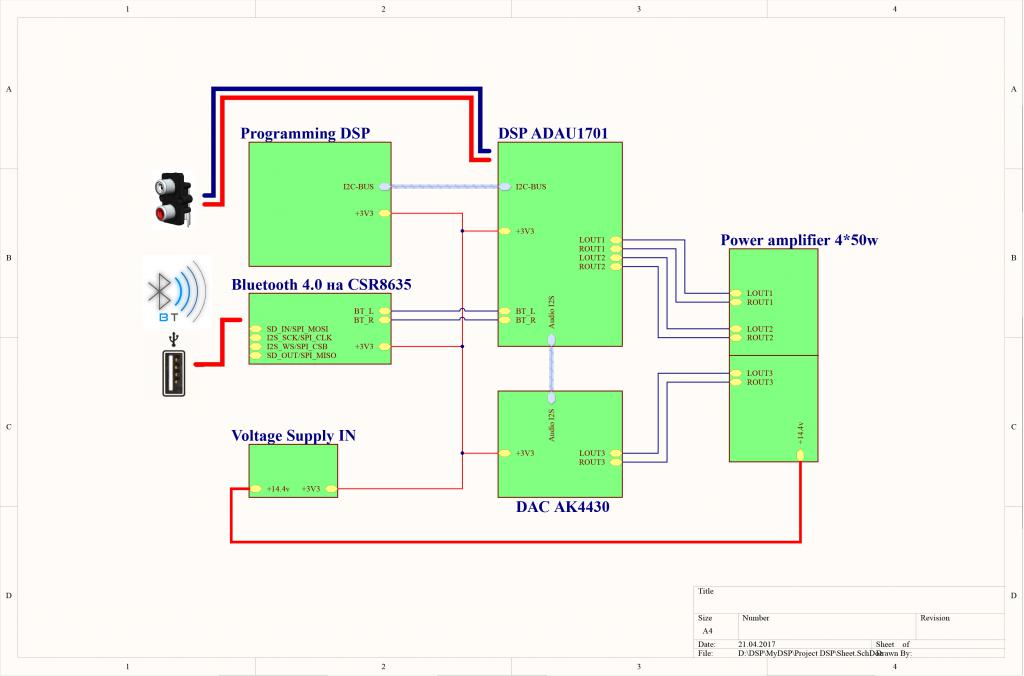The height and width of the screenshot is (676, 1024).
Task: Click the A4 sheet size value
Action: pos(708,631)
